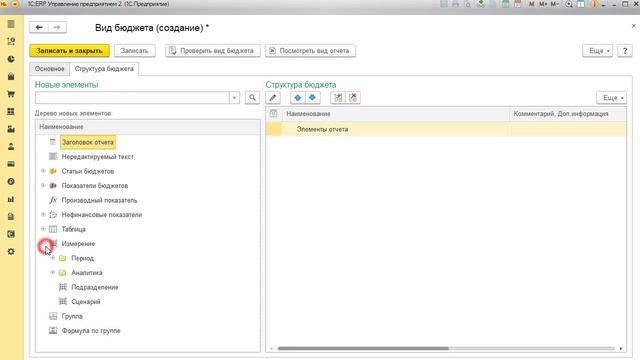Open the warehouse grid section in sidebar

coord(11,111)
